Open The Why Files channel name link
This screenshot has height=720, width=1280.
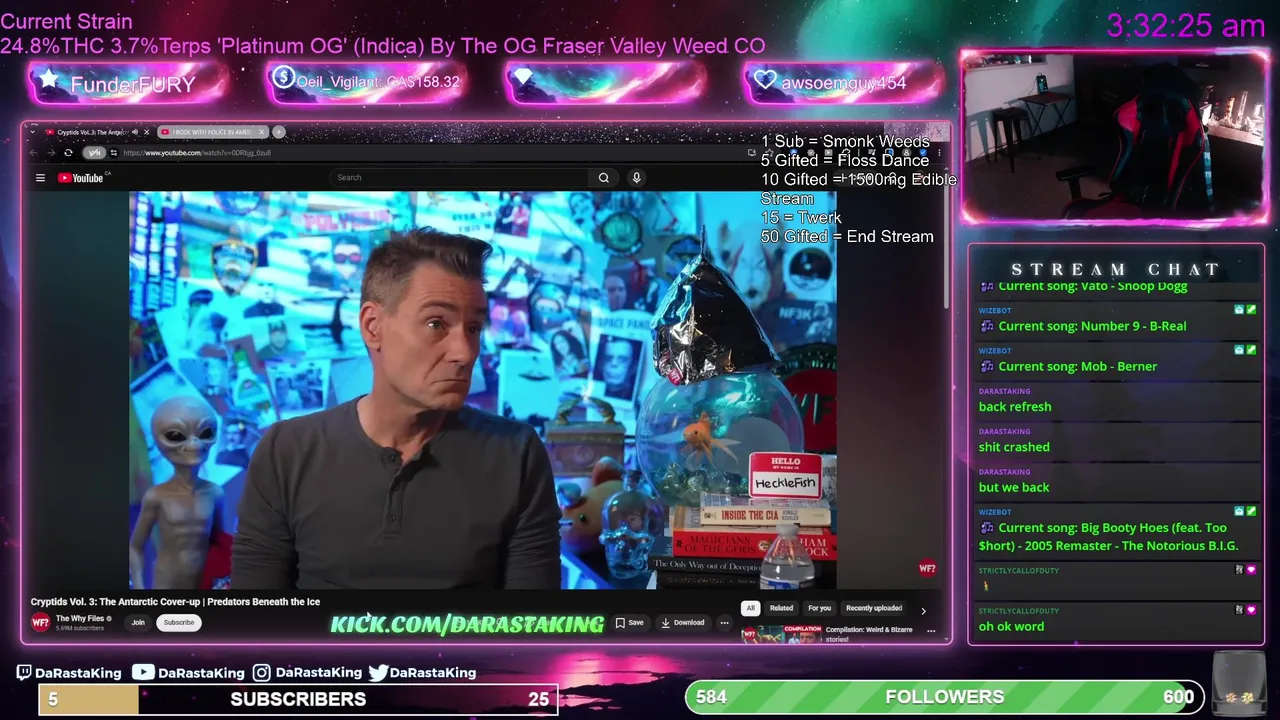coord(83,618)
